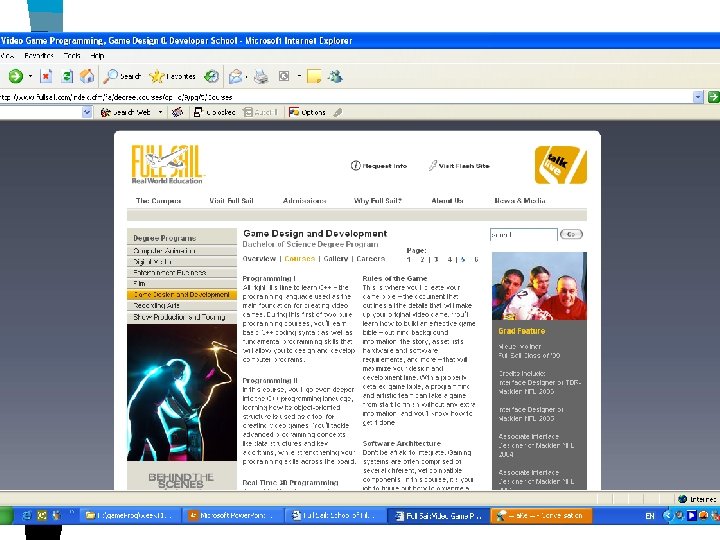Click the bug icon after Search Web

[x=177, y=112]
